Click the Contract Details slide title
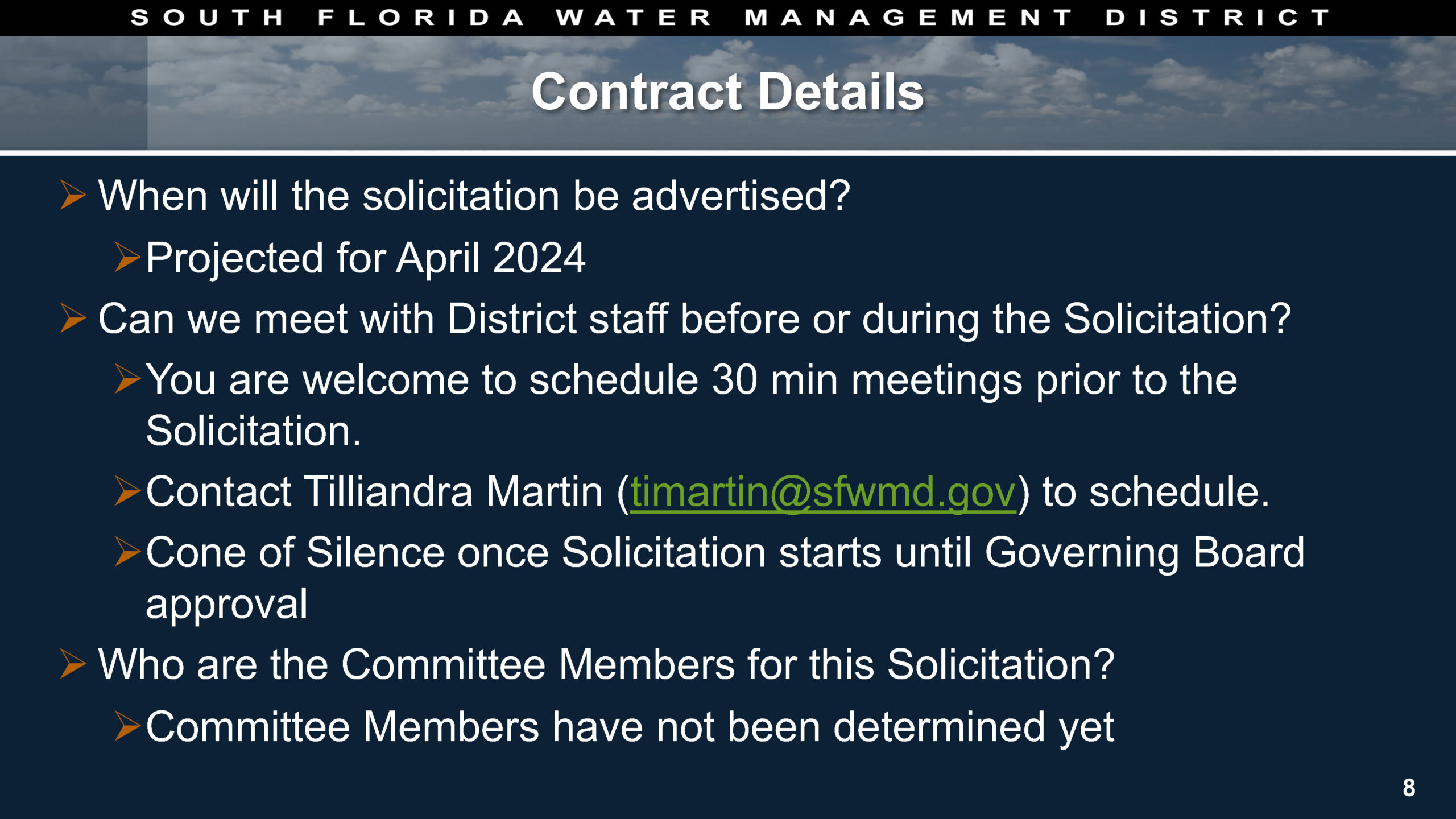Image resolution: width=1456 pixels, height=819 pixels. click(x=727, y=92)
